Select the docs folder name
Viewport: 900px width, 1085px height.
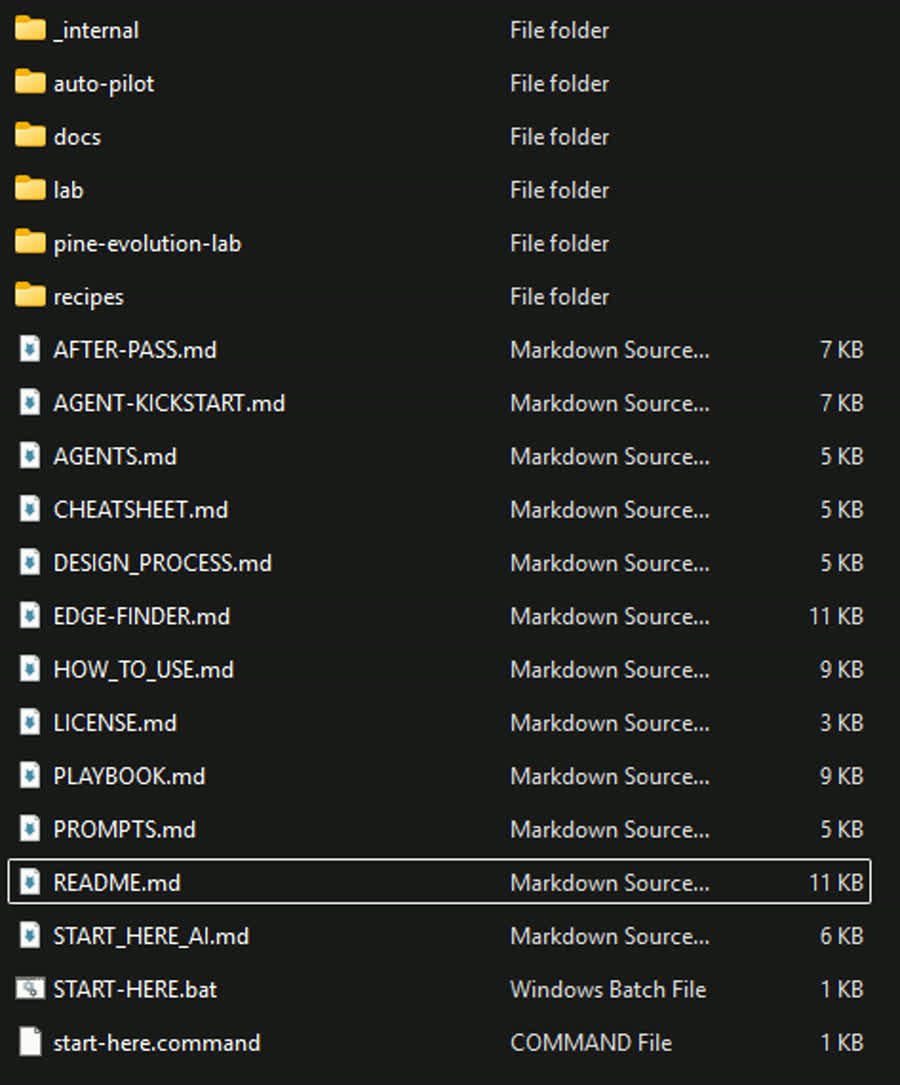(77, 137)
